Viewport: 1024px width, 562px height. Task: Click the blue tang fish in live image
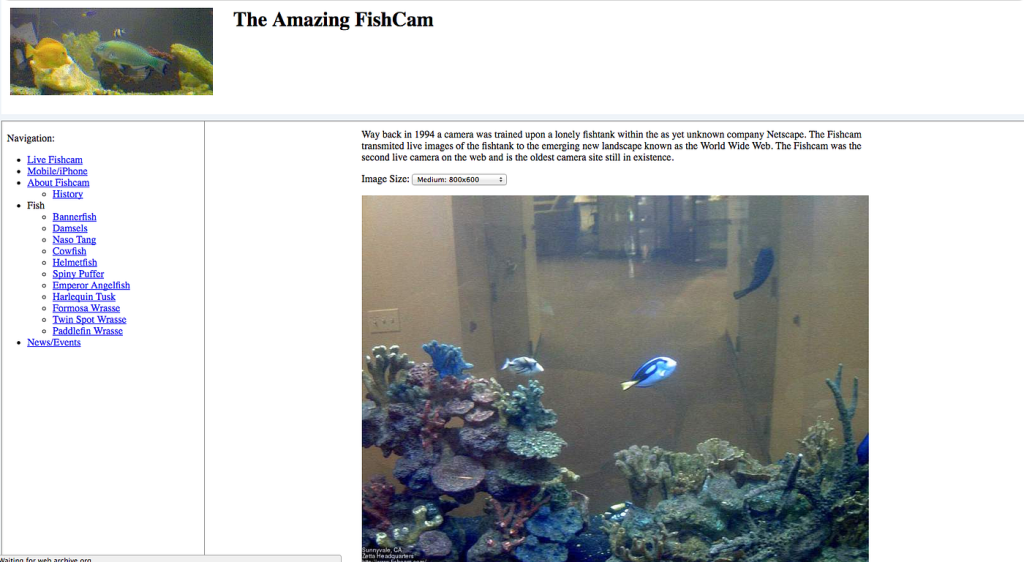tap(650, 372)
